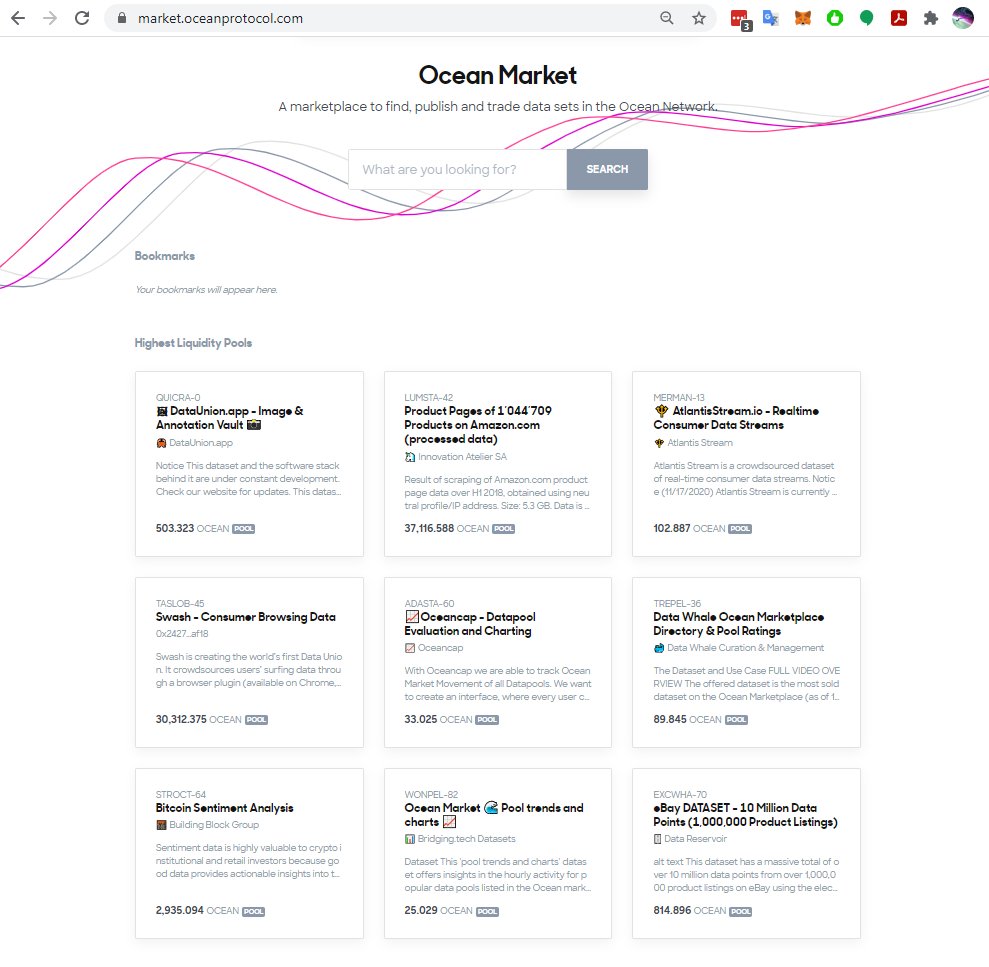
Task: Click the TREPEL-36 datatoken symbol
Action: 677,604
